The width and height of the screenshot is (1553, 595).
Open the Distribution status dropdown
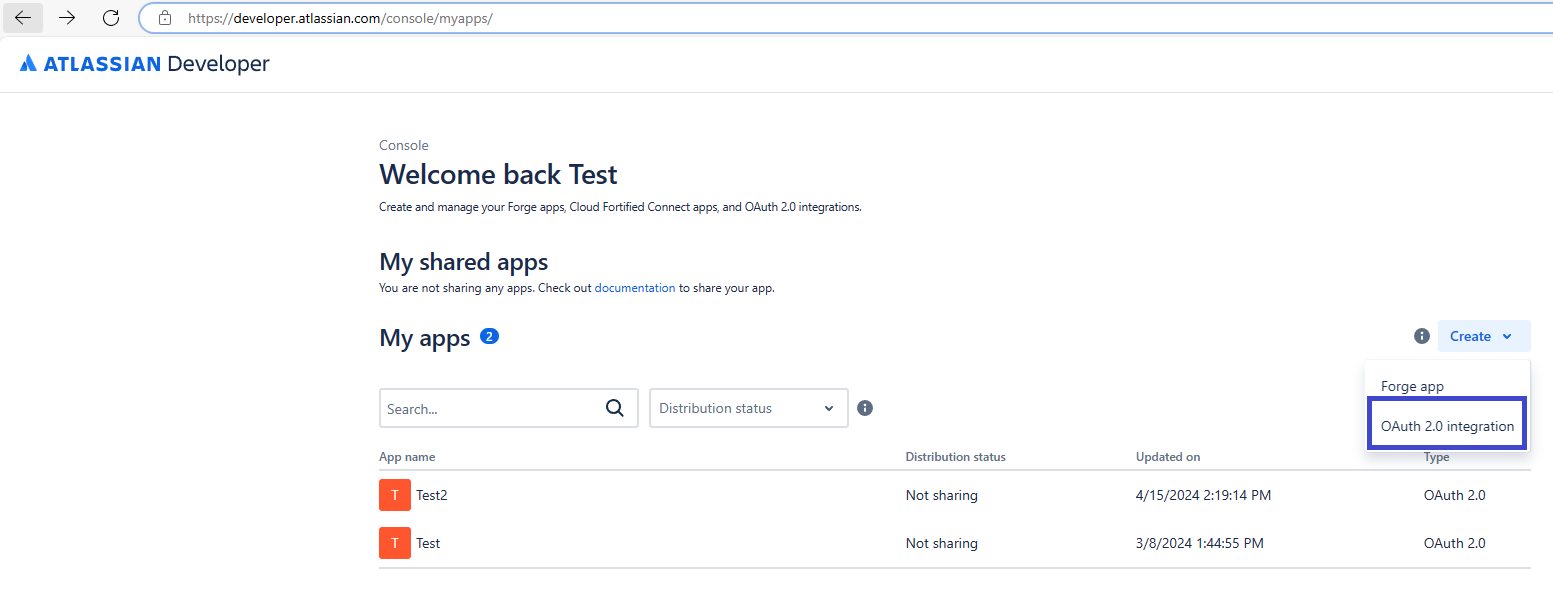pos(748,408)
